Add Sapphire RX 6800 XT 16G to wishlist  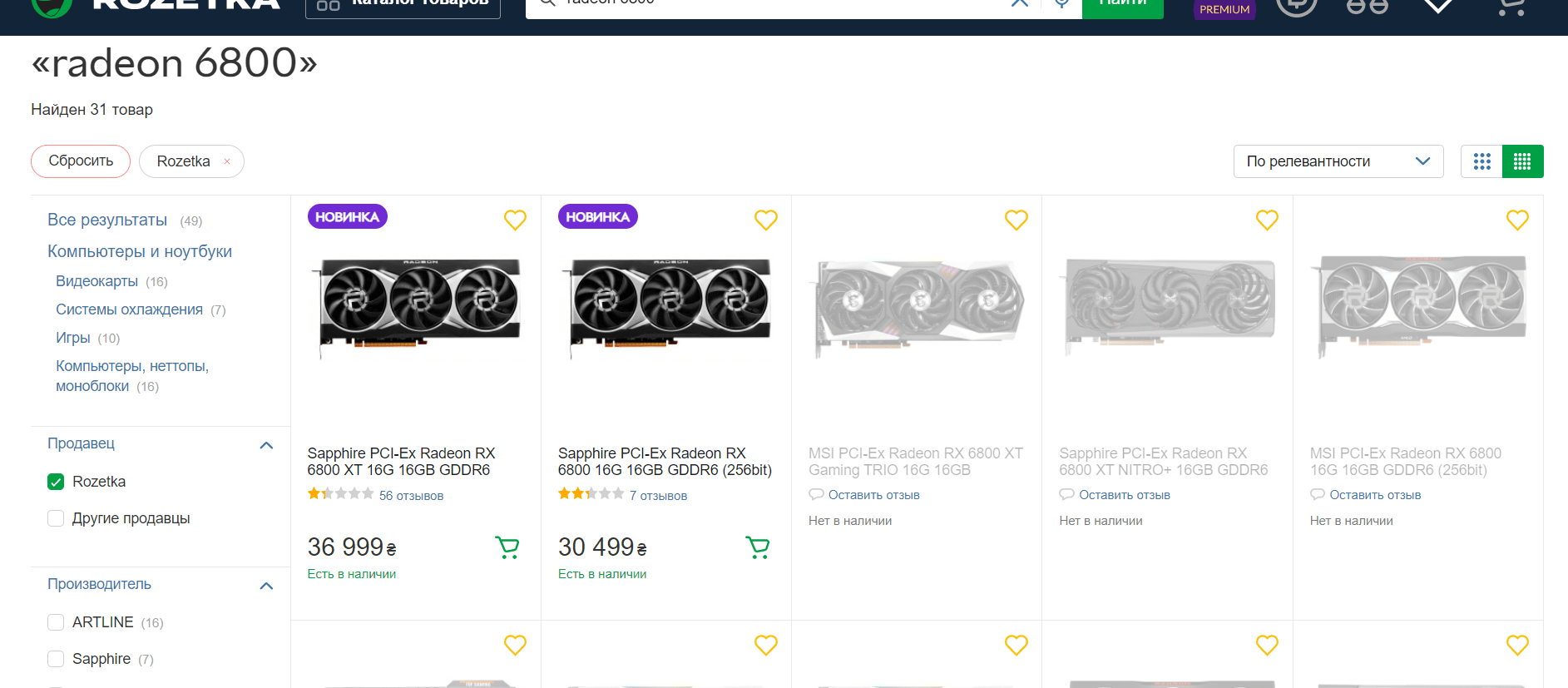515,220
